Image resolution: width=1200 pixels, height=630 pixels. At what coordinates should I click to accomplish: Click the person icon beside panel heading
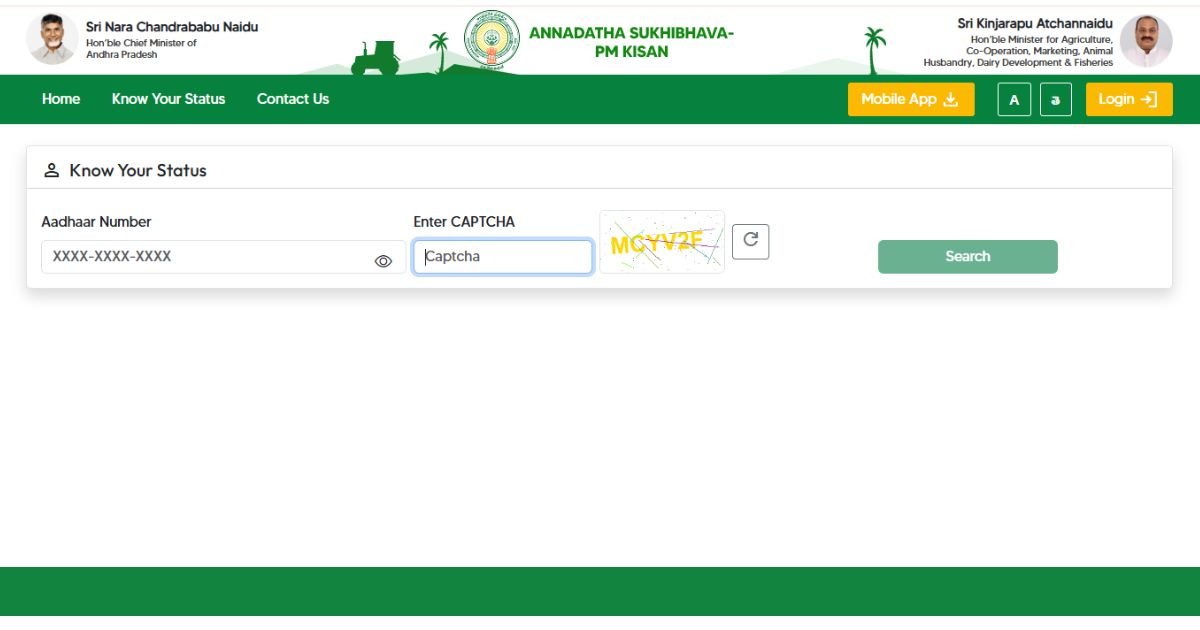pos(52,171)
